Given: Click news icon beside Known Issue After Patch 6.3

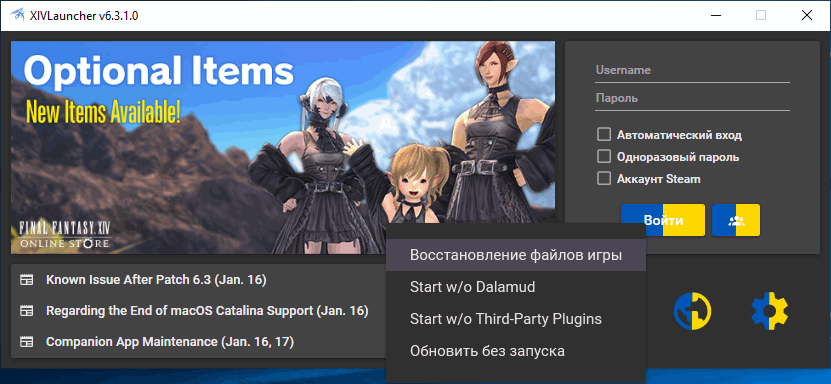Looking at the screenshot, I should (x=26, y=280).
